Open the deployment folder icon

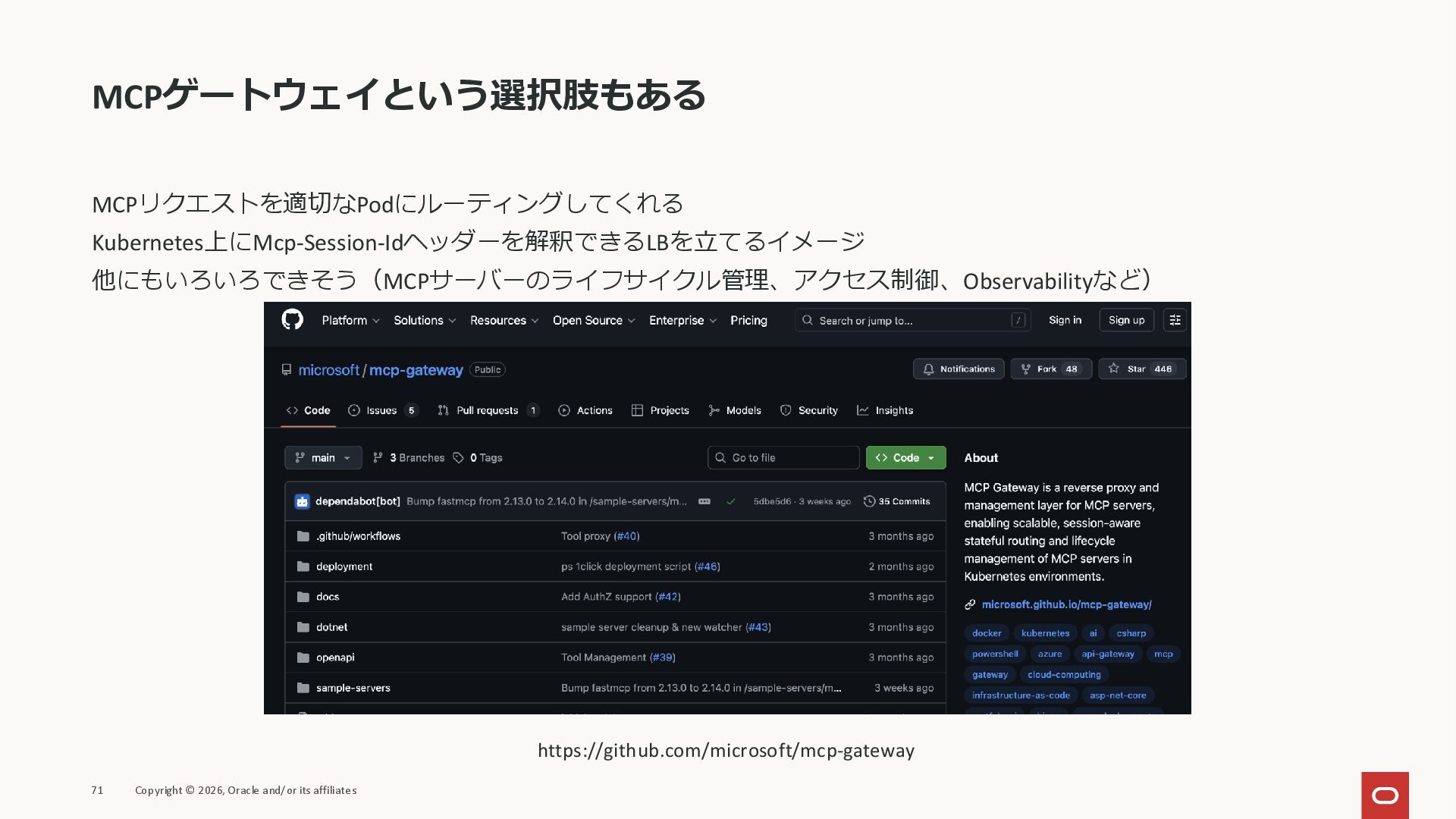click(x=303, y=566)
